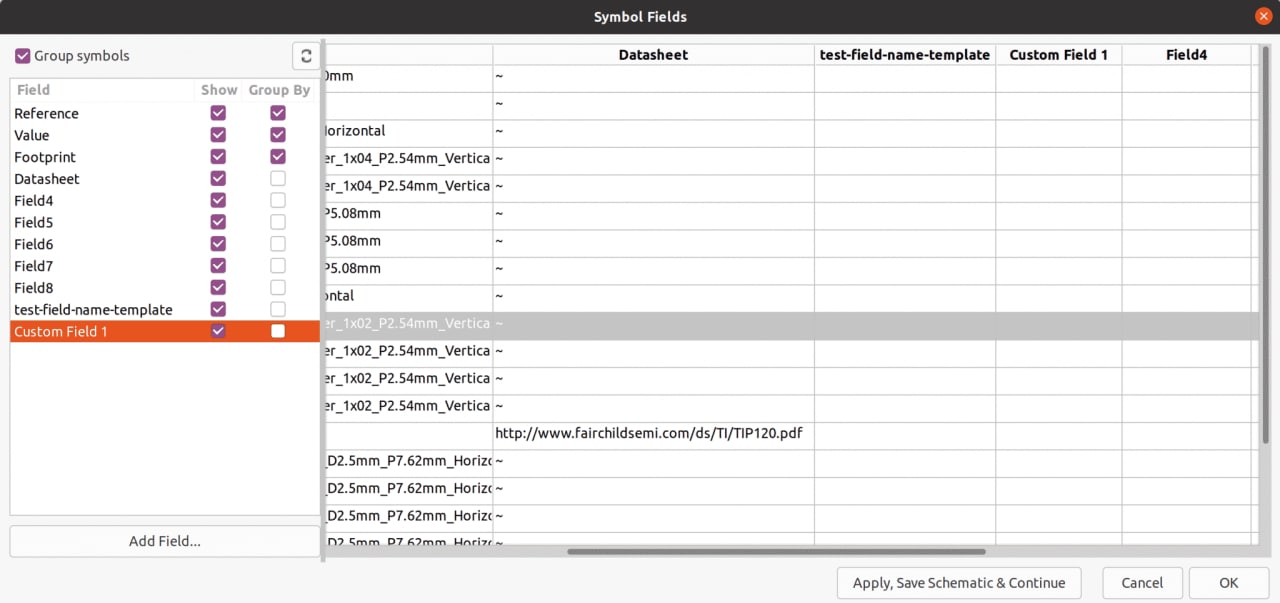
Task: Enable Group By for Custom Field 1
Action: (x=278, y=331)
